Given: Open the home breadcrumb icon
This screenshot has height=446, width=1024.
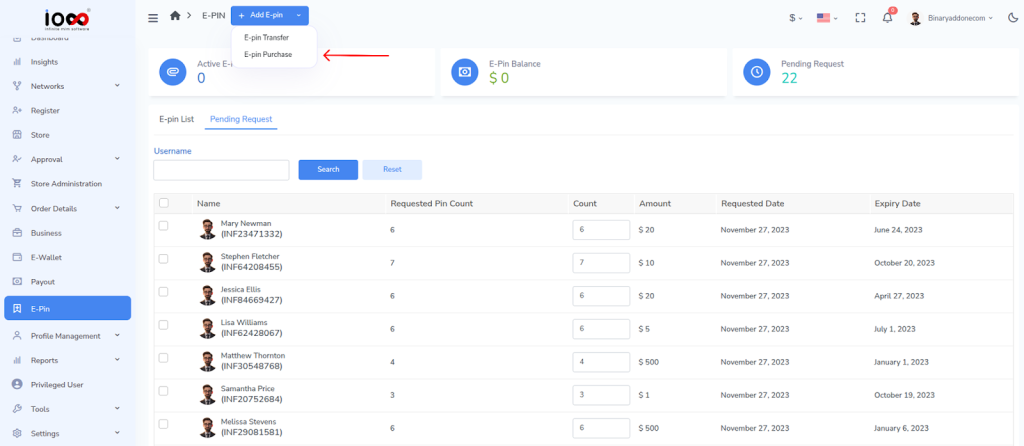Looking at the screenshot, I should [176, 16].
